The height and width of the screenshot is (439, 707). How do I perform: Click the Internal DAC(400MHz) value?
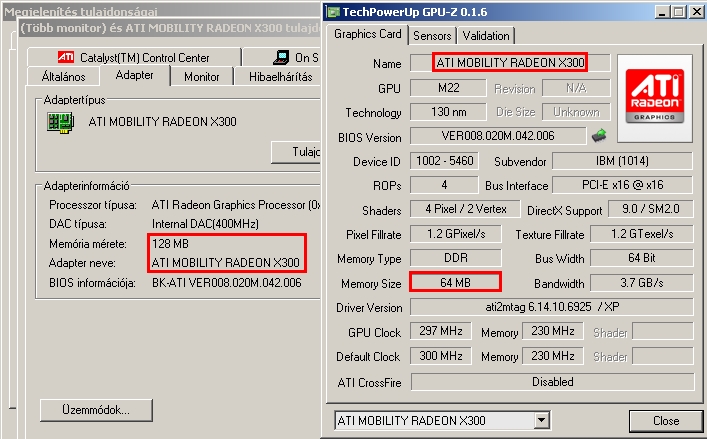(205, 224)
